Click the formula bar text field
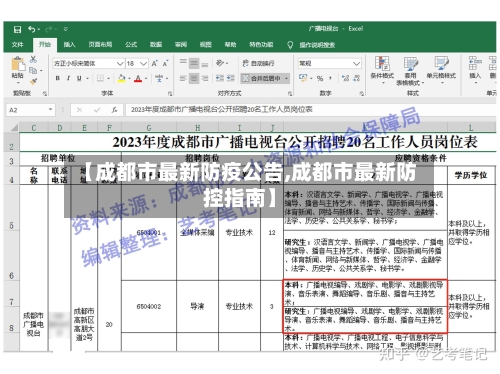Viewport: 500px width, 374px height. [310, 110]
